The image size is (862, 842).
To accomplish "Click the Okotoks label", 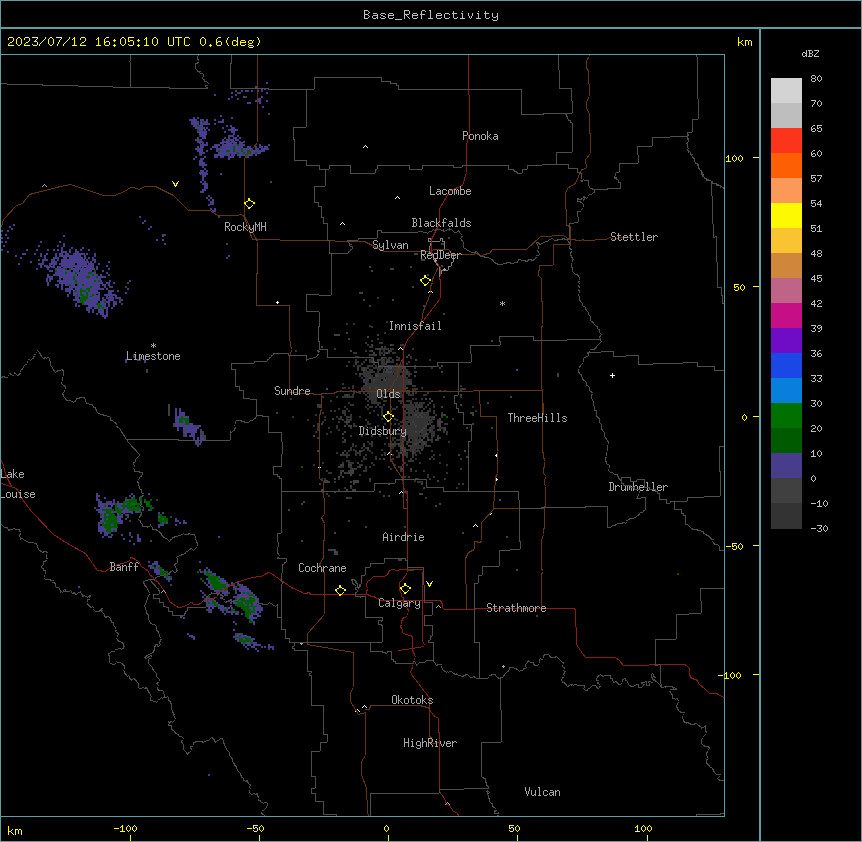I will tap(412, 700).
